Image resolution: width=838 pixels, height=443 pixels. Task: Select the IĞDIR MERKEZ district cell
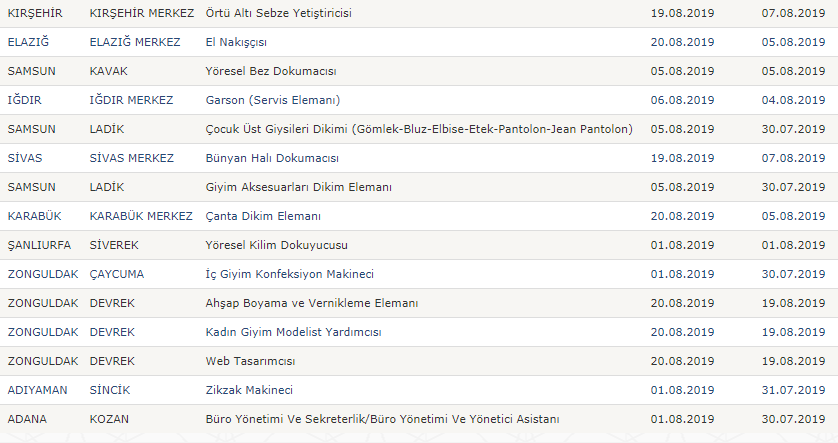(x=131, y=100)
